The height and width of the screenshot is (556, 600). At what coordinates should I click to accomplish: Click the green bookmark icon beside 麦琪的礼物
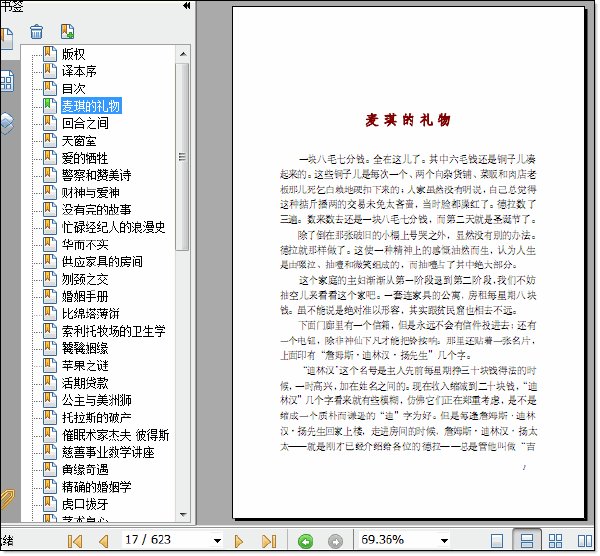pyautogui.click(x=50, y=106)
